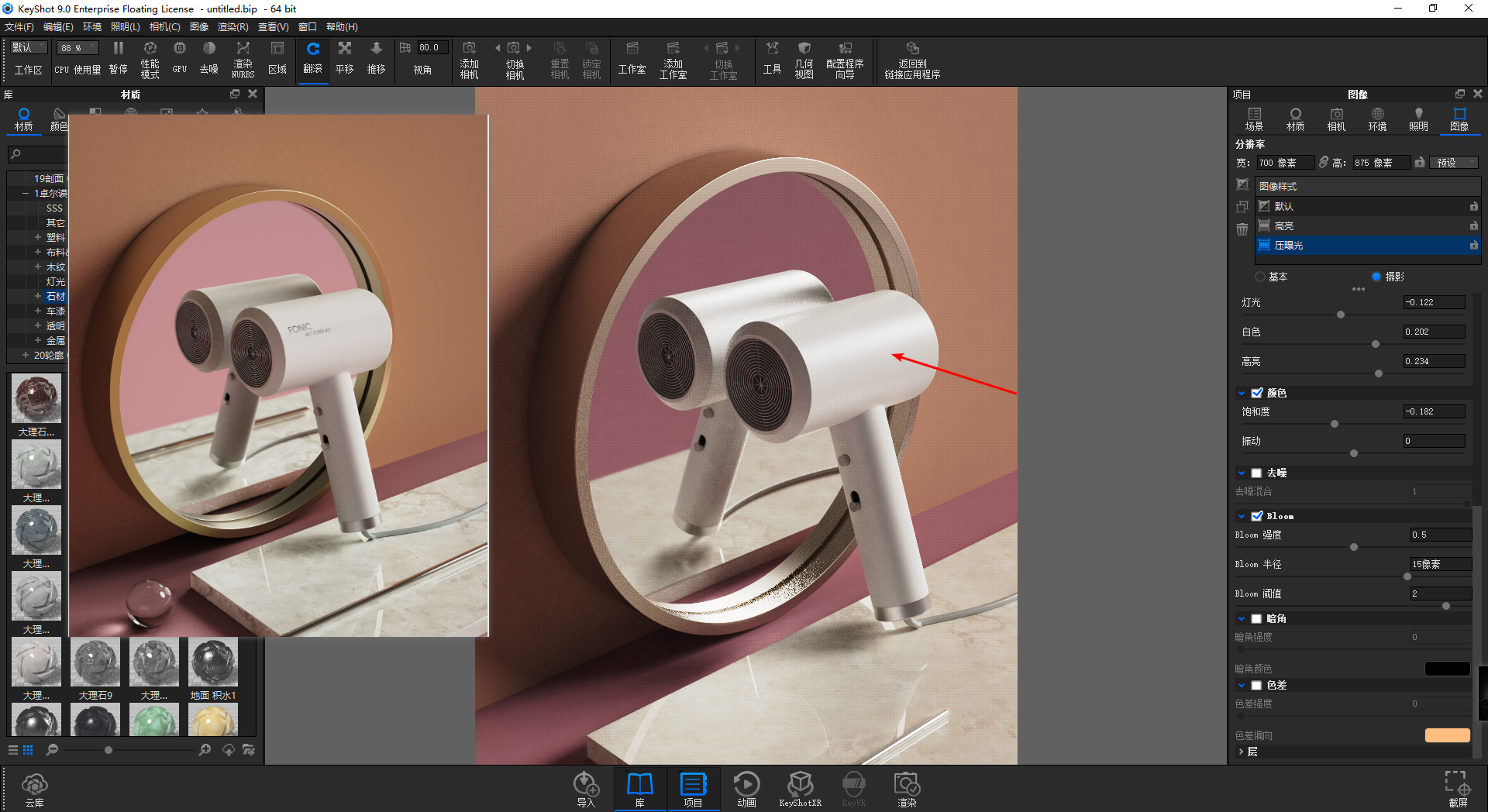The width and height of the screenshot is (1488, 812).
Task: Click the 渲染 render icon in bottom bar
Action: pyautogui.click(x=907, y=790)
